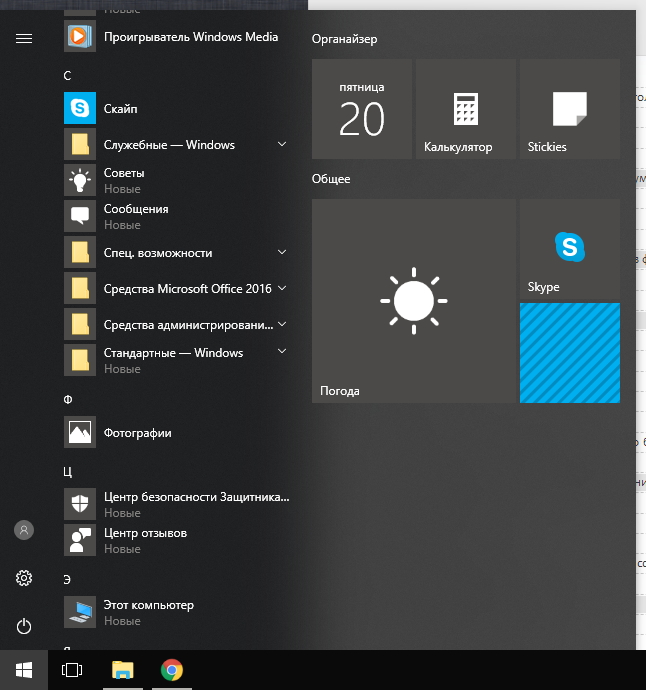The height and width of the screenshot is (690, 646).
Task: Select the Этот компьютер text label
Action: (149, 605)
